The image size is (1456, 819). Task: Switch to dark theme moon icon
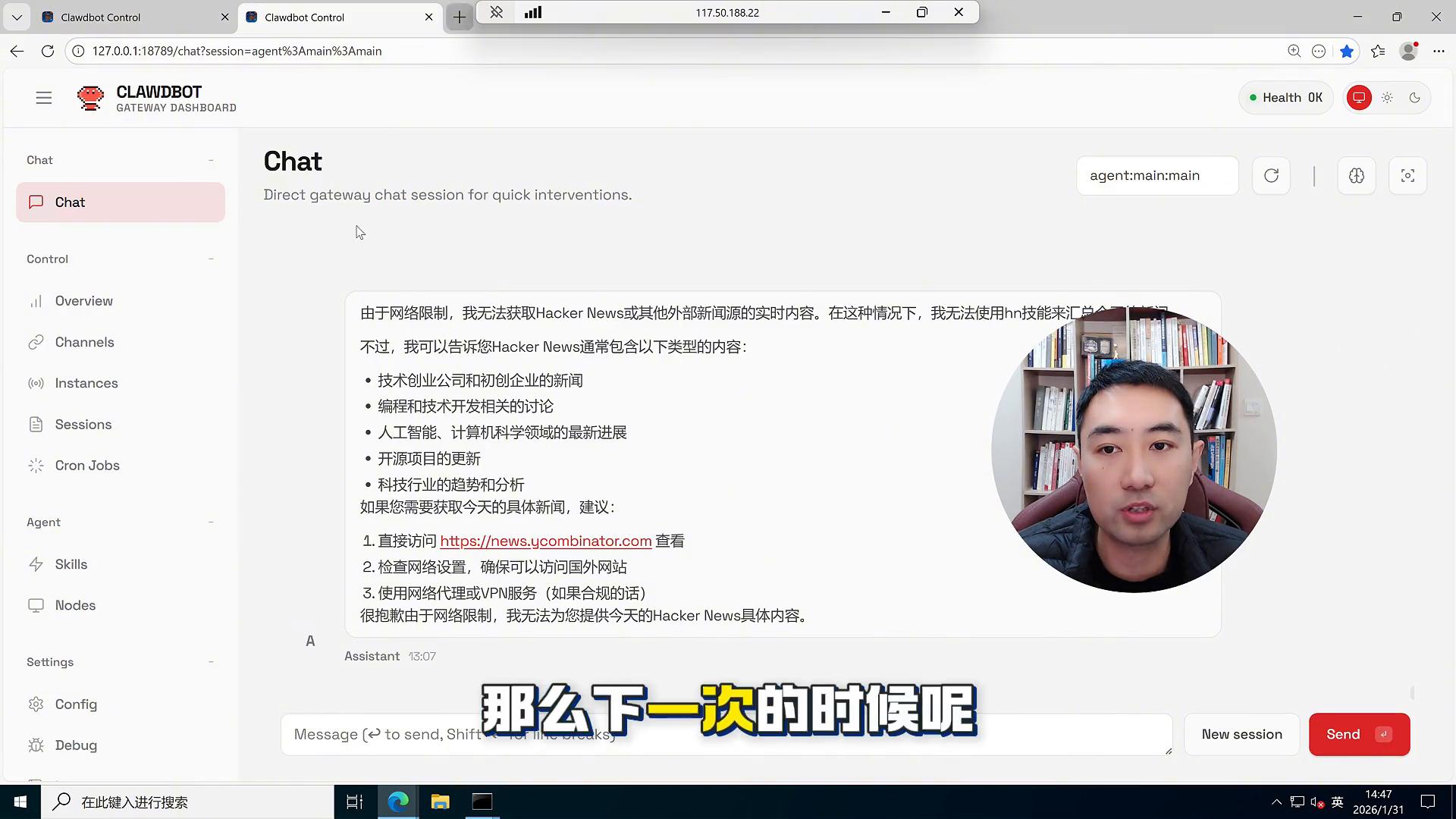tap(1415, 98)
